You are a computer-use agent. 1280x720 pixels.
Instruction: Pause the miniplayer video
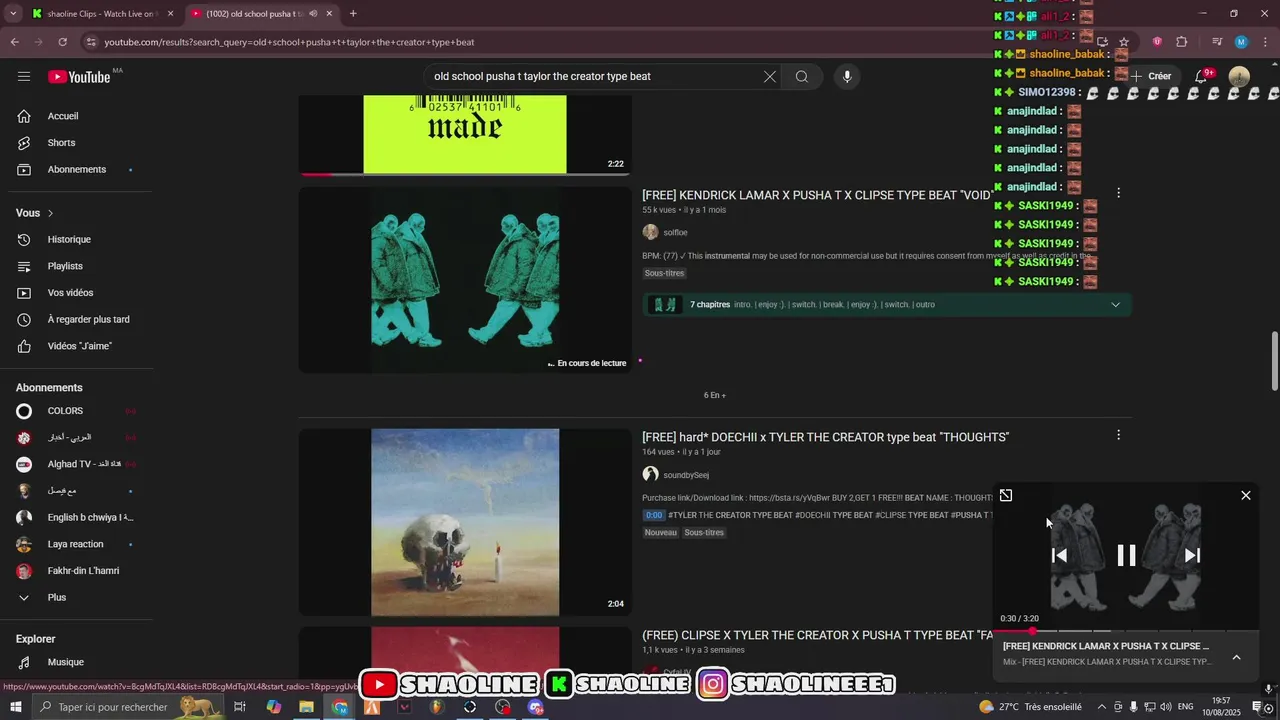click(1126, 556)
